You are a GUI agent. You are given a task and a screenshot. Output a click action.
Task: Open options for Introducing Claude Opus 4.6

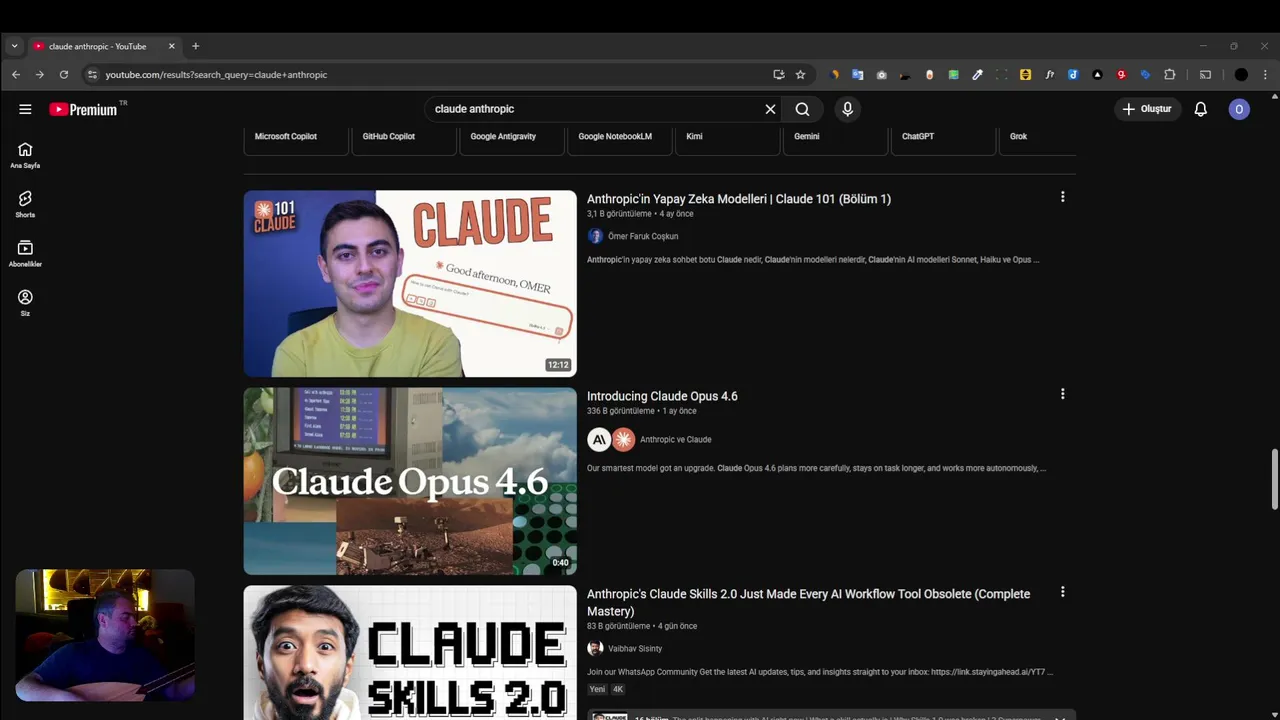1062,394
